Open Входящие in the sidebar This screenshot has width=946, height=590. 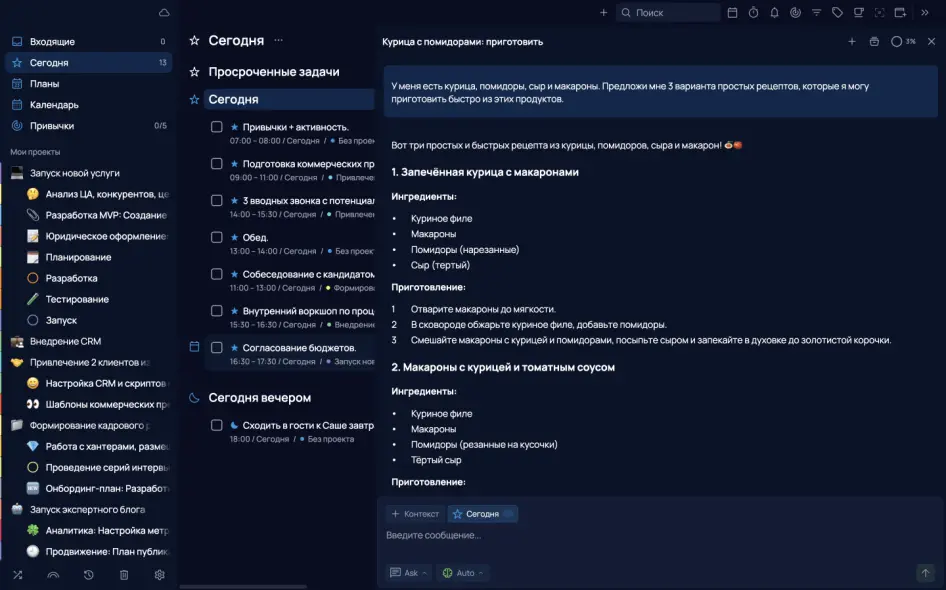[x=52, y=42]
